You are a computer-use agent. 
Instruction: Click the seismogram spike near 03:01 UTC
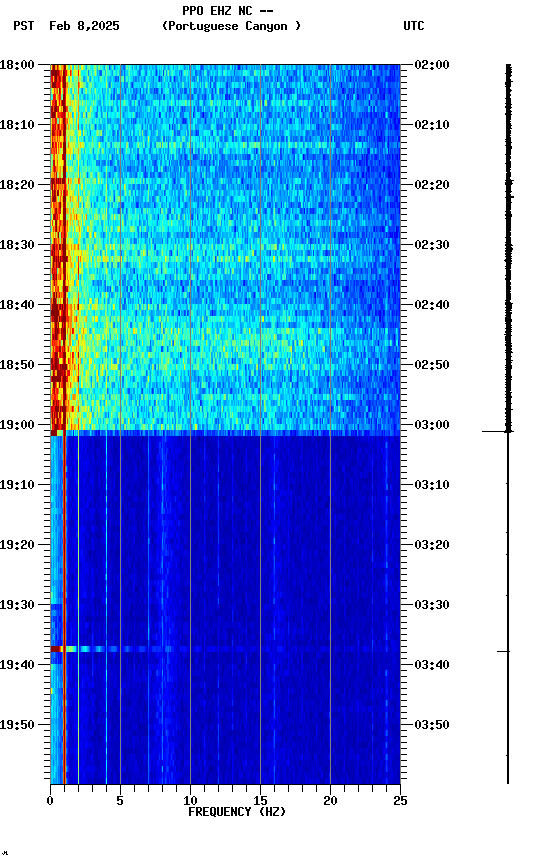(x=497, y=431)
